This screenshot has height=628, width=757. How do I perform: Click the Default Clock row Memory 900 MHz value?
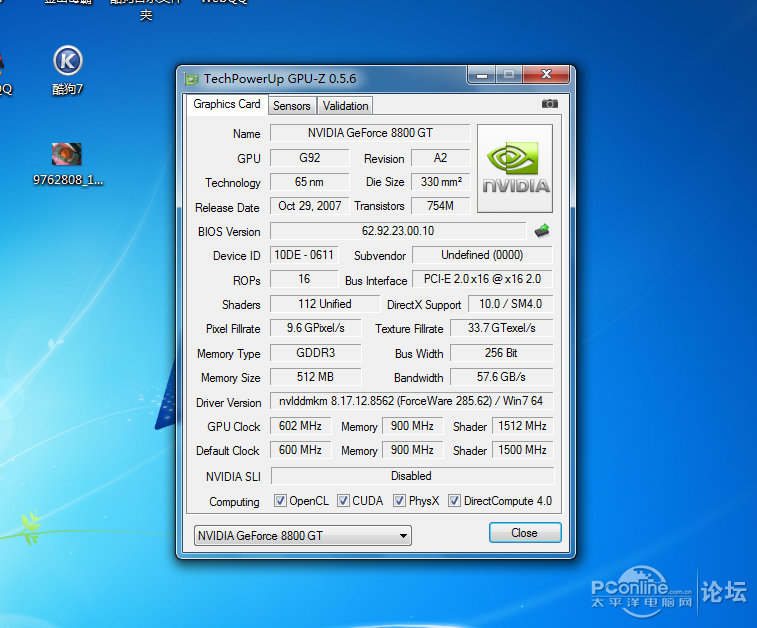click(412, 450)
